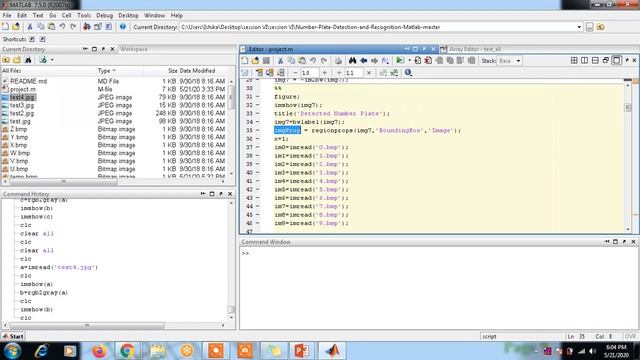This screenshot has width=640, height=360.
Task: Multiply cell value times button
Action: click(x=369, y=73)
